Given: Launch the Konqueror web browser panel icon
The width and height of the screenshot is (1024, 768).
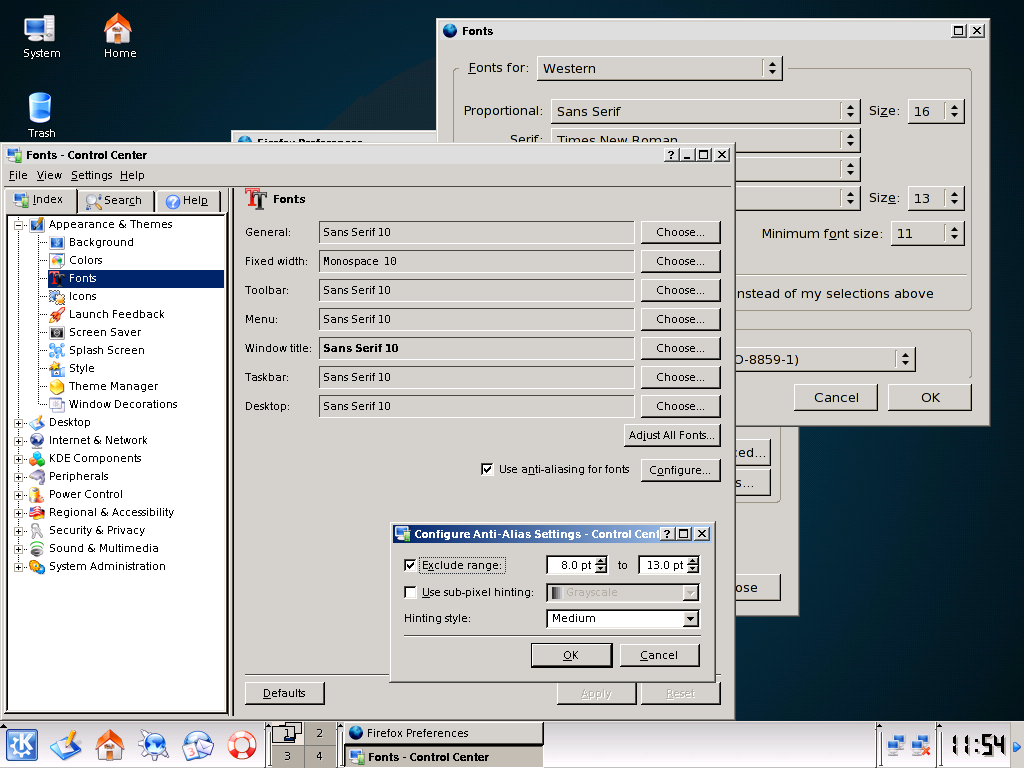Looking at the screenshot, I should [x=153, y=745].
